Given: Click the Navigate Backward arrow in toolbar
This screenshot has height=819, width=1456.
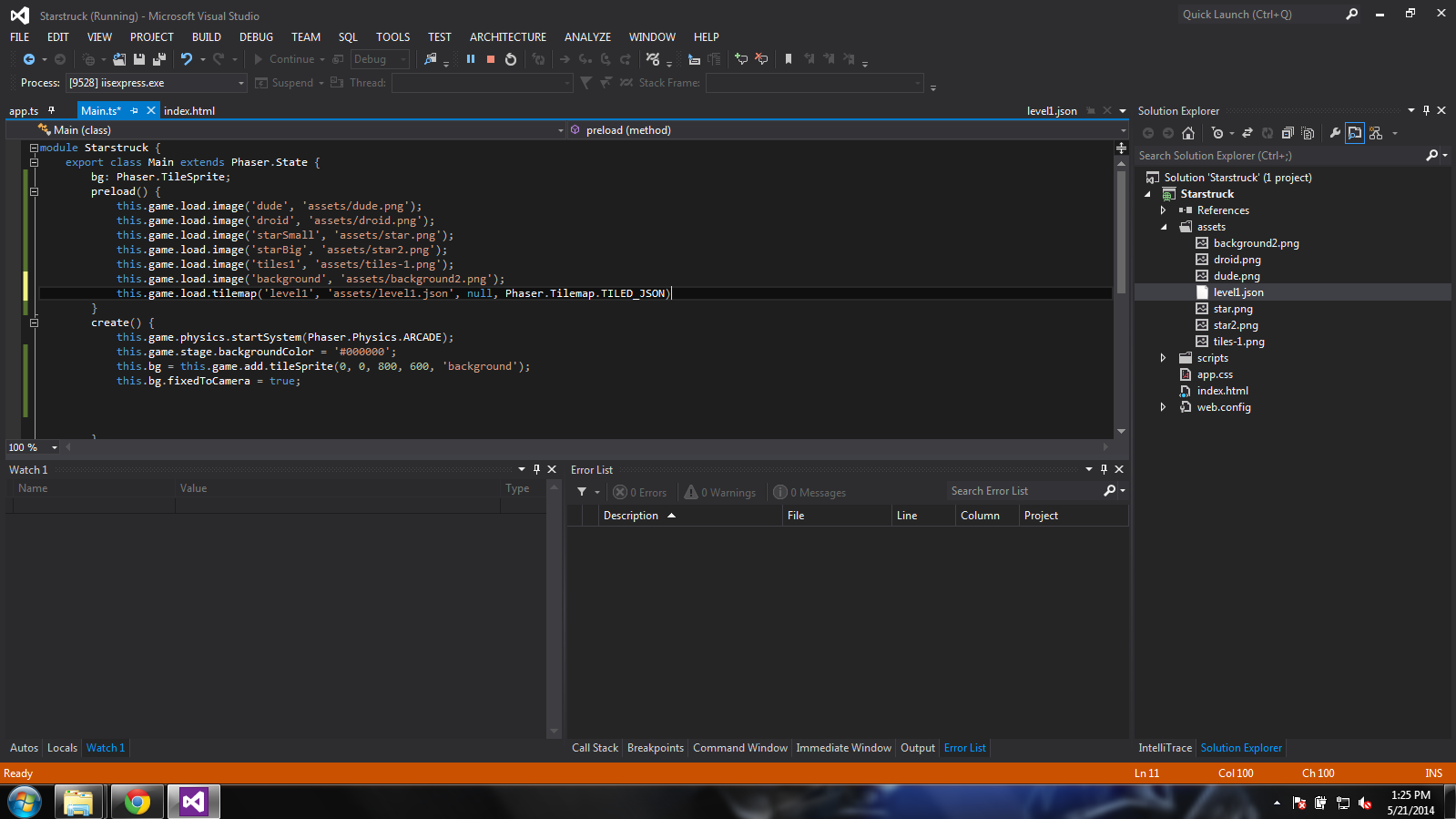Looking at the screenshot, I should [x=29, y=59].
